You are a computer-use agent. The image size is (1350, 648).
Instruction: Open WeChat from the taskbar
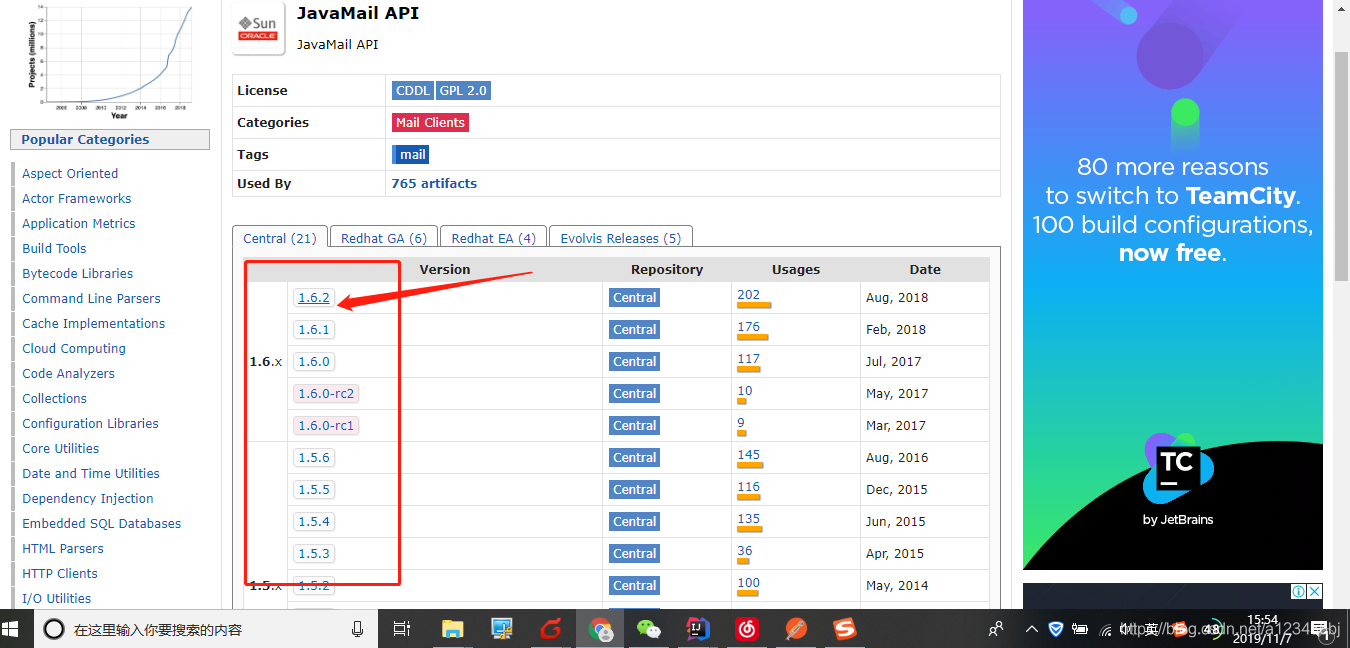point(649,629)
